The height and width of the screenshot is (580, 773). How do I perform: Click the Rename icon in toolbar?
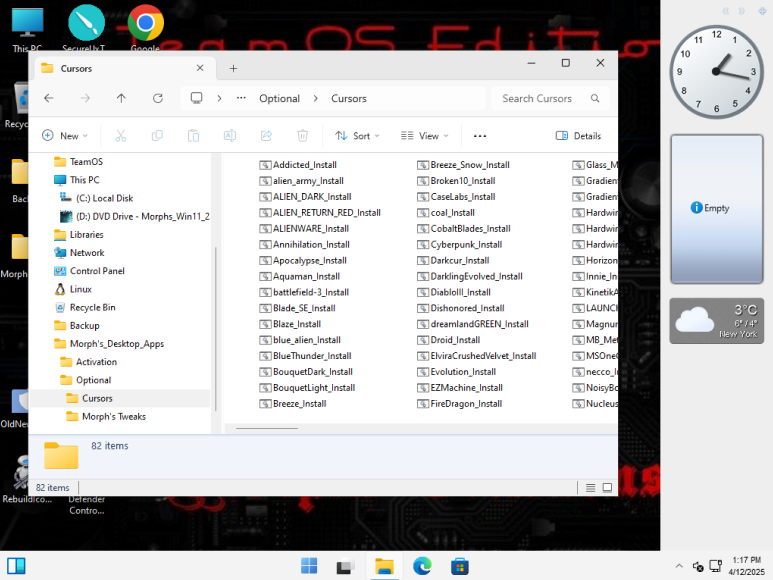point(230,136)
